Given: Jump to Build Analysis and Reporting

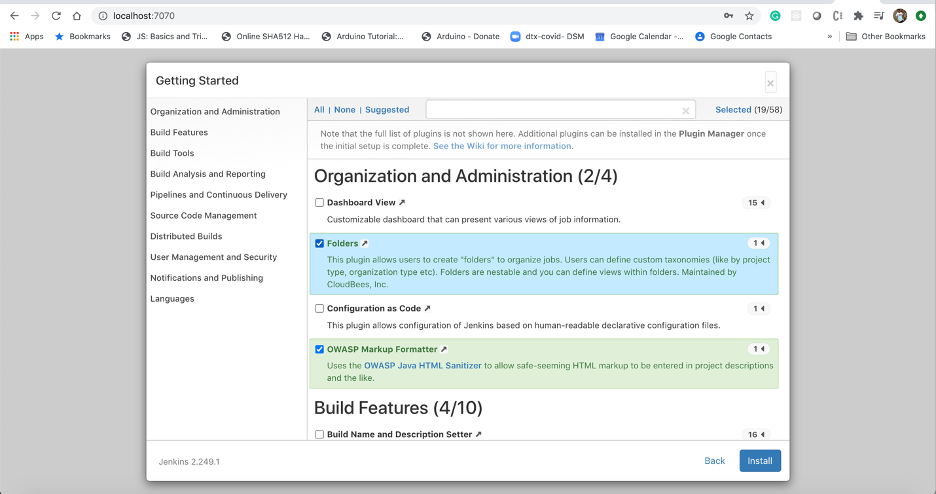Looking at the screenshot, I should pyautogui.click(x=208, y=174).
